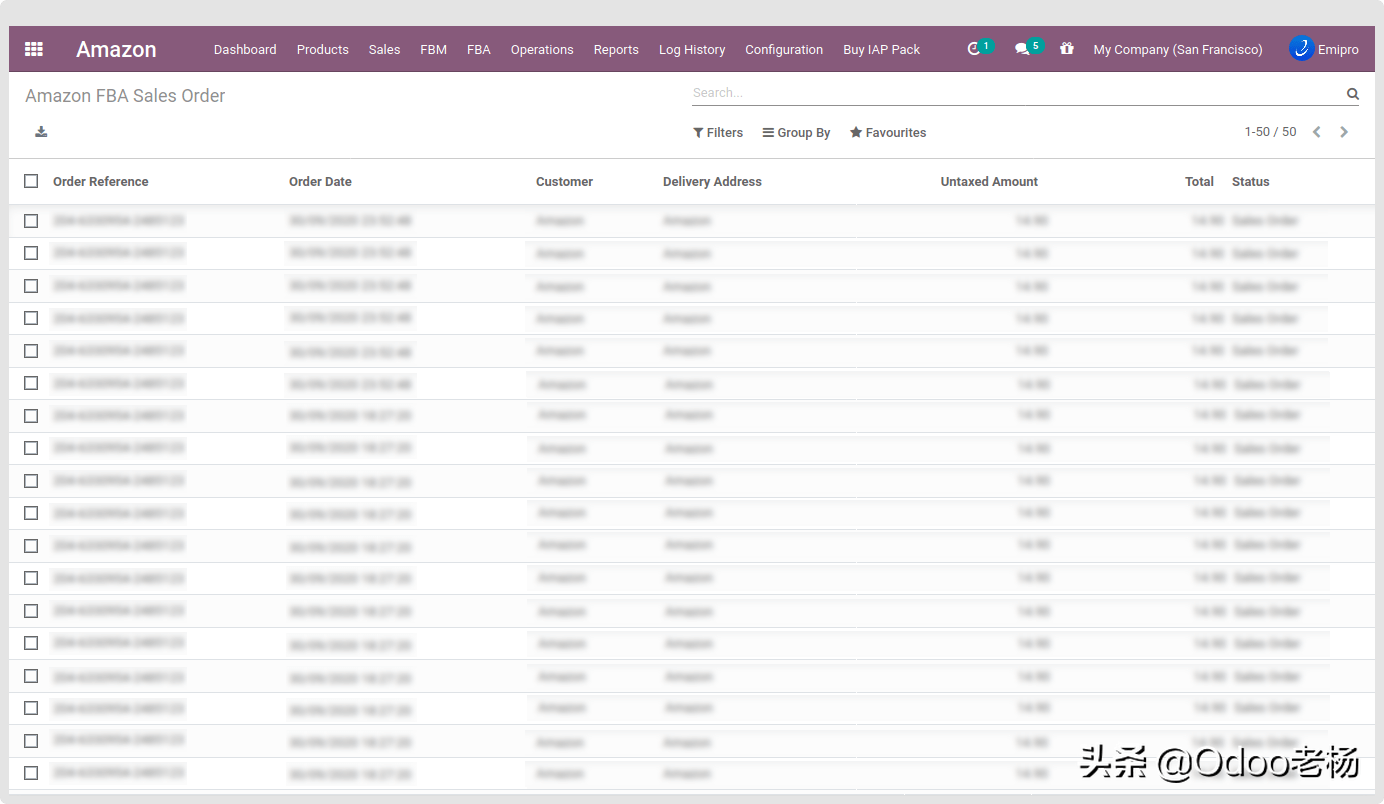
Task: Click the search magnifier icon
Action: click(1352, 94)
